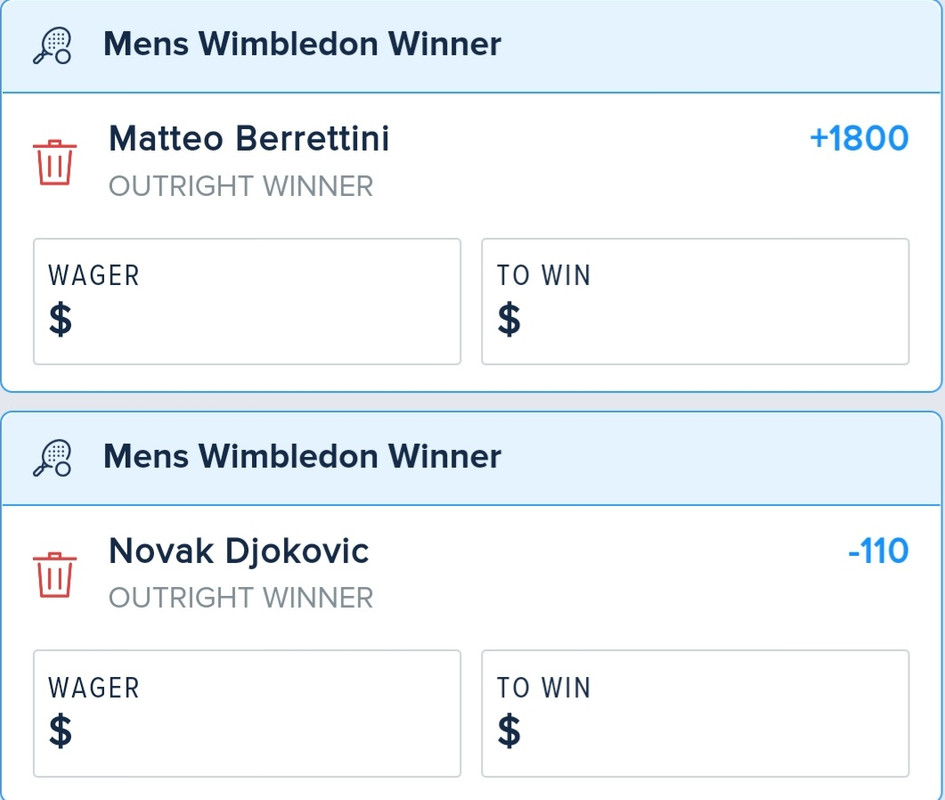Click the dollar sign in Djokovic's wager box
Screen dimensions: 945x800
(x=60, y=731)
